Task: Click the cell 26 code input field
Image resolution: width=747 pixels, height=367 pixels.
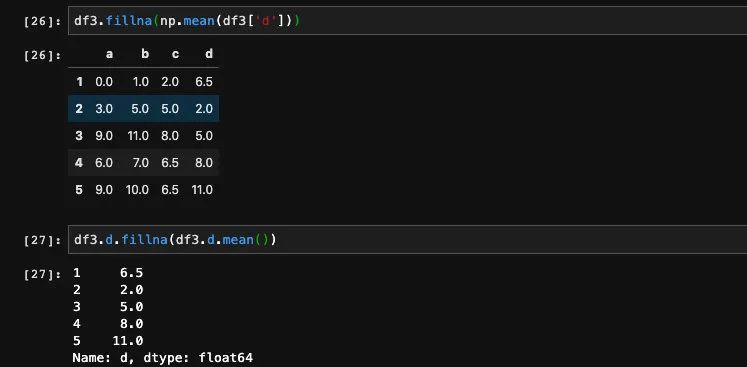Action: coord(408,21)
